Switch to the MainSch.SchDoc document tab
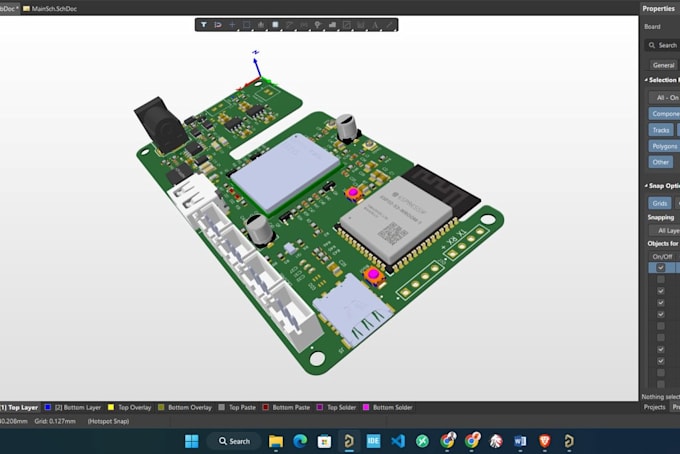This screenshot has height=454, width=680. pyautogui.click(x=50, y=8)
